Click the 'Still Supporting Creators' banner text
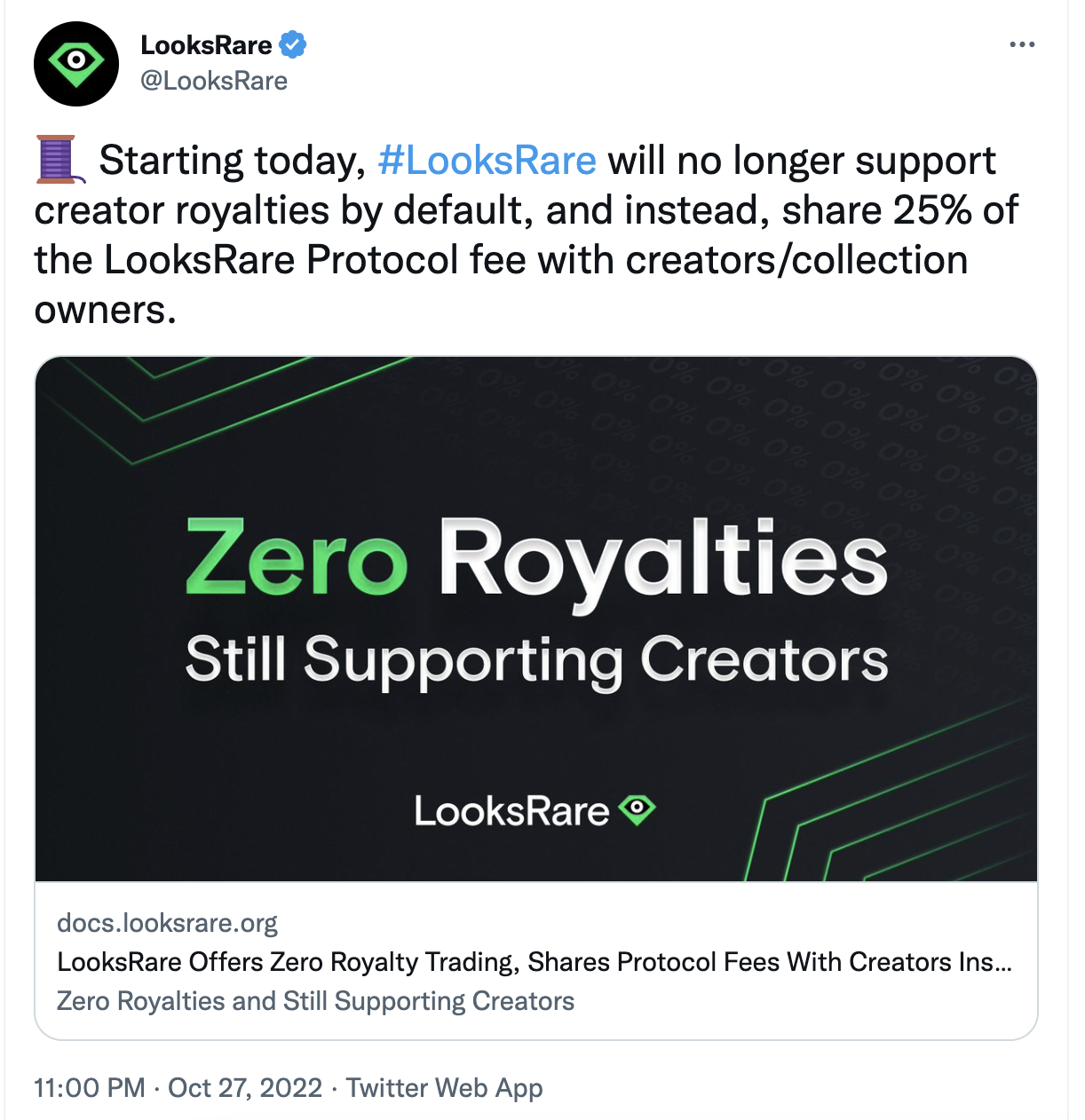The image size is (1085, 1120). [536, 660]
